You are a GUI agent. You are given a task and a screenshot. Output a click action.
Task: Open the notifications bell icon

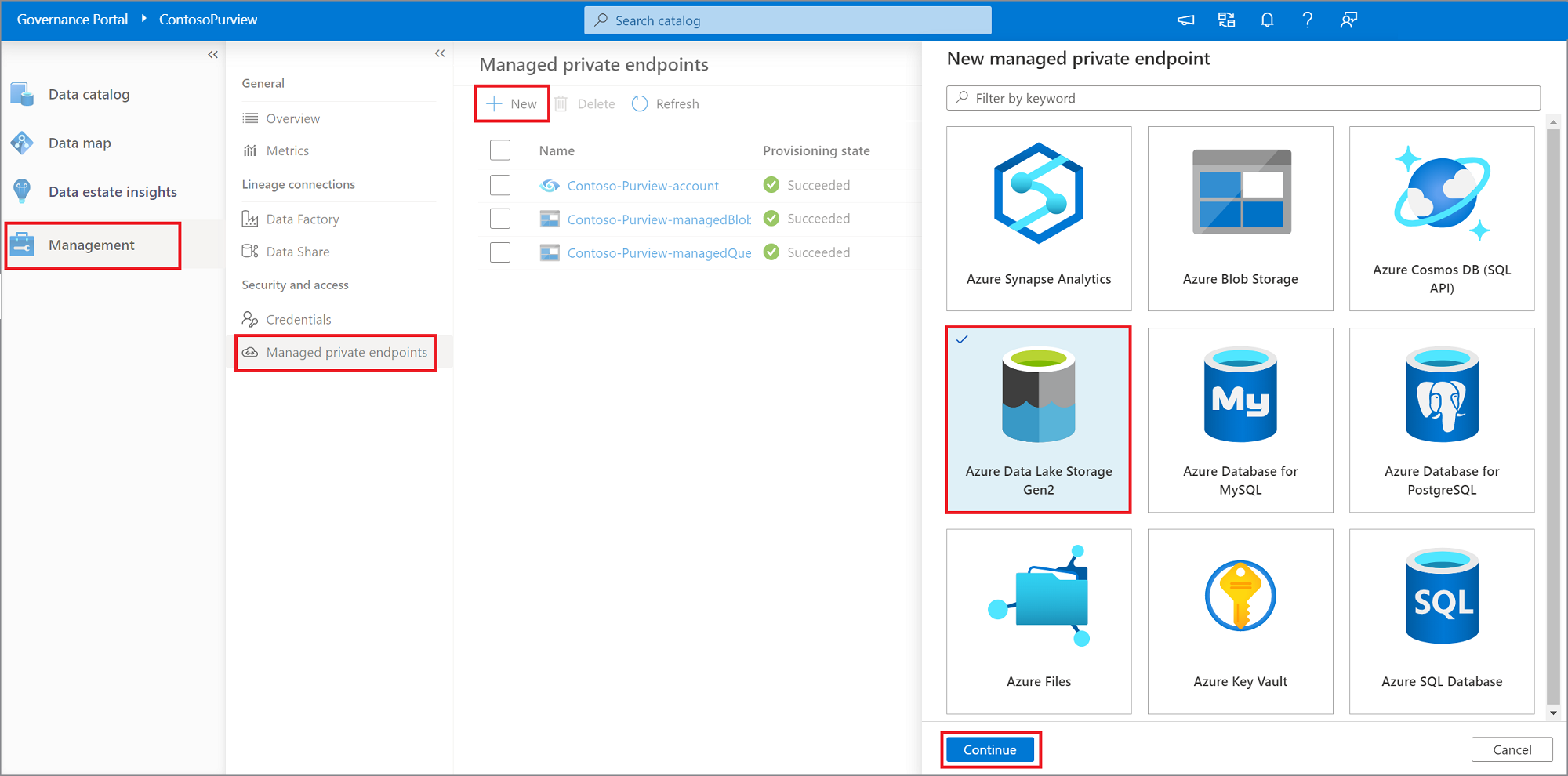point(1267,20)
